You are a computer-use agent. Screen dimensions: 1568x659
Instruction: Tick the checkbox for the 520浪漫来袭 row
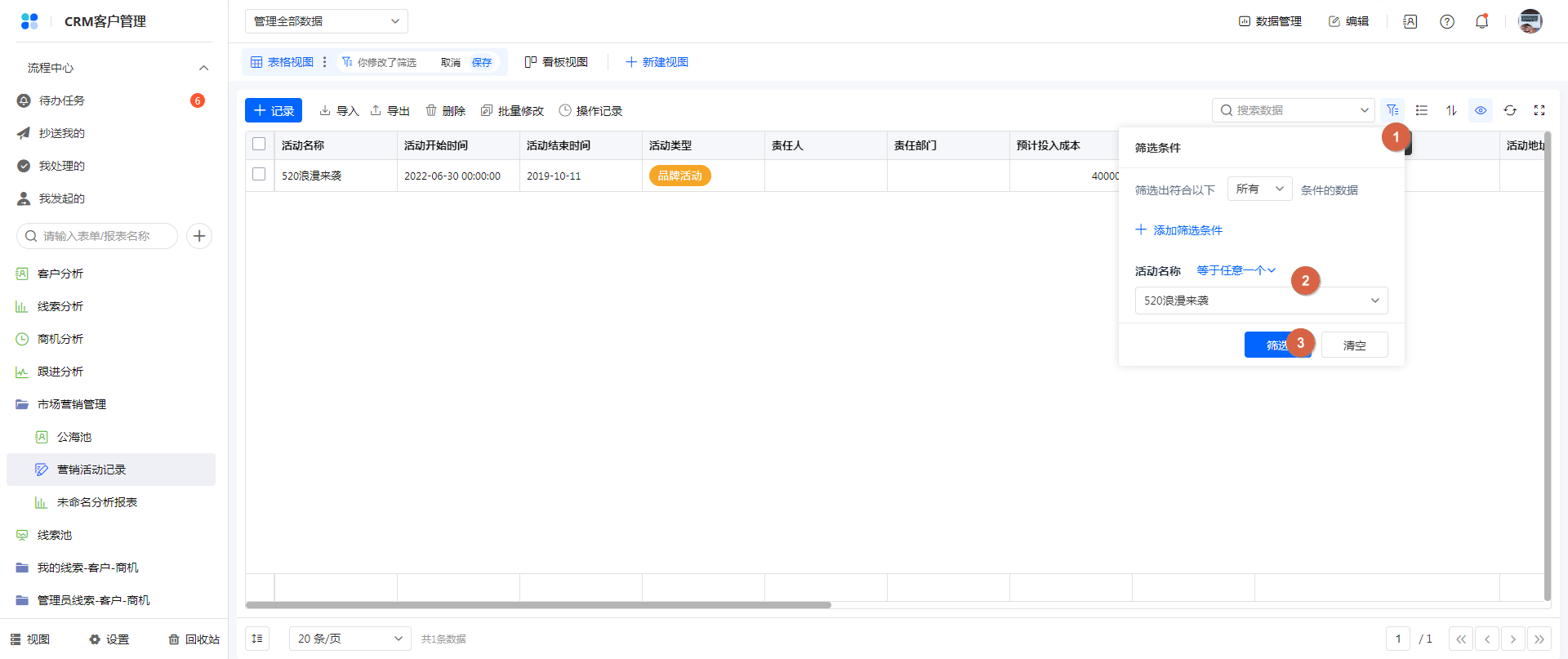(259, 175)
